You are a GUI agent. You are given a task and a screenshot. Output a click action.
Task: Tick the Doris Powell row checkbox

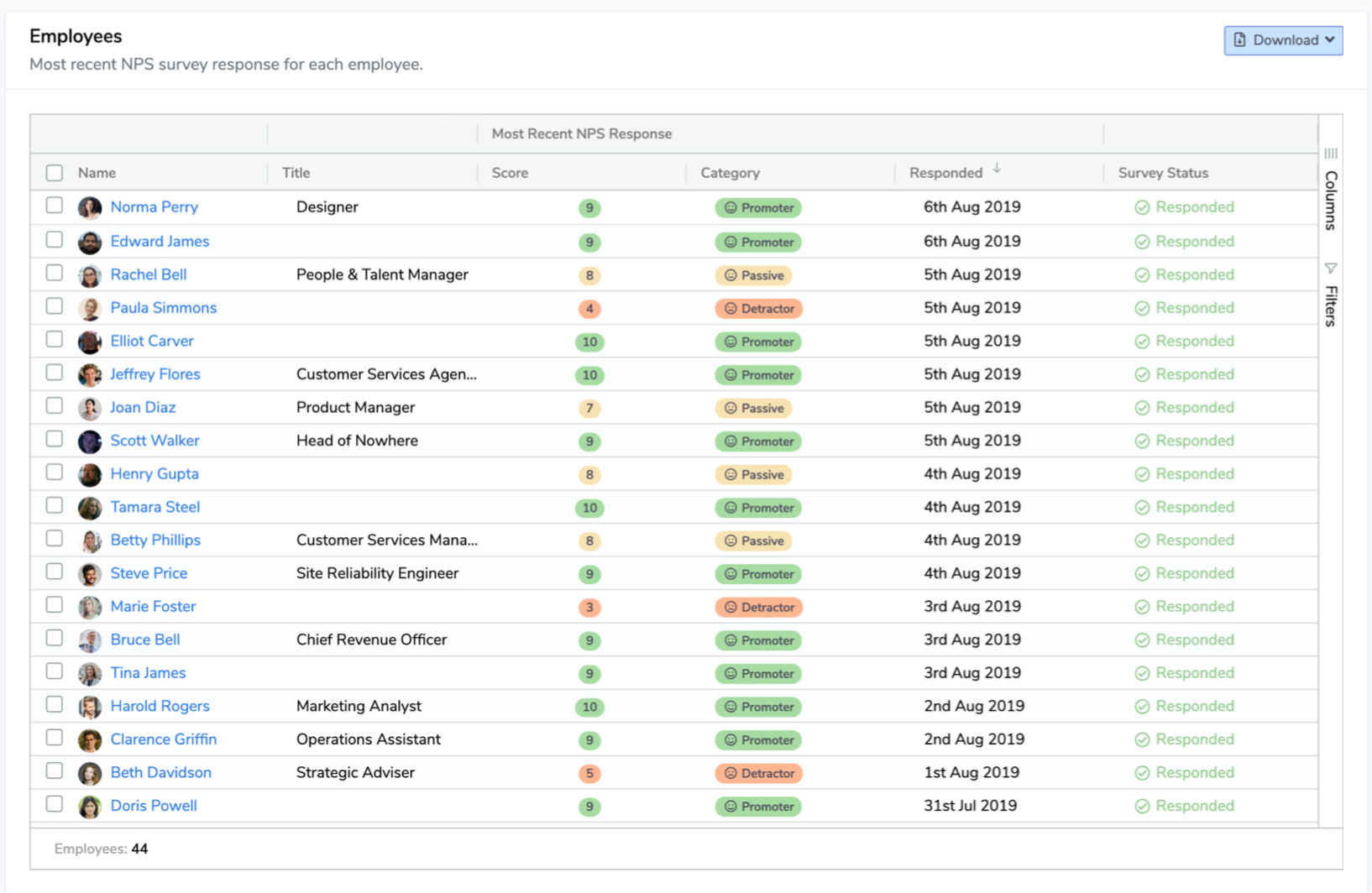pyautogui.click(x=55, y=804)
